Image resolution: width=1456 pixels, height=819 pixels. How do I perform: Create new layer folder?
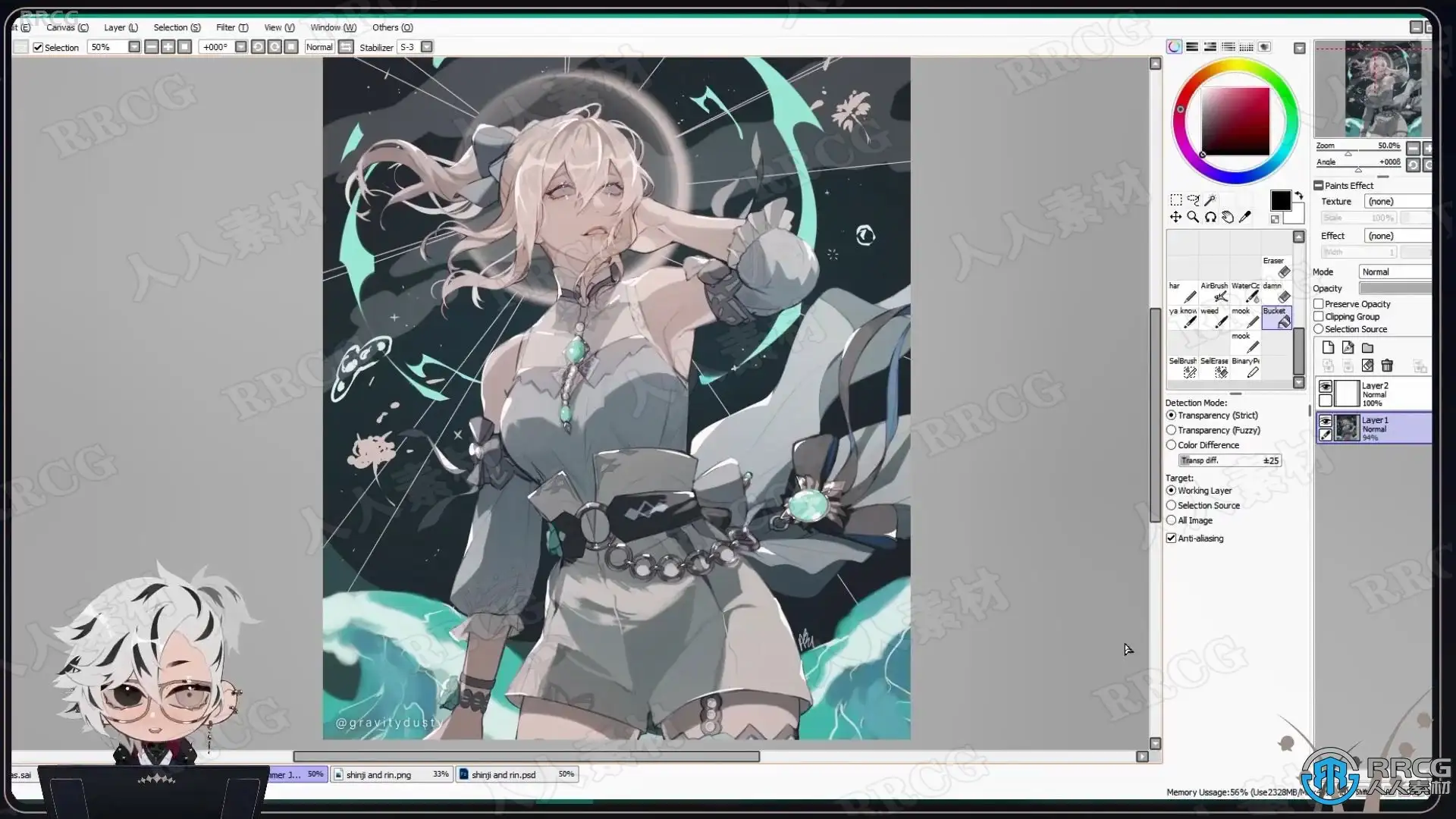coord(1367,348)
